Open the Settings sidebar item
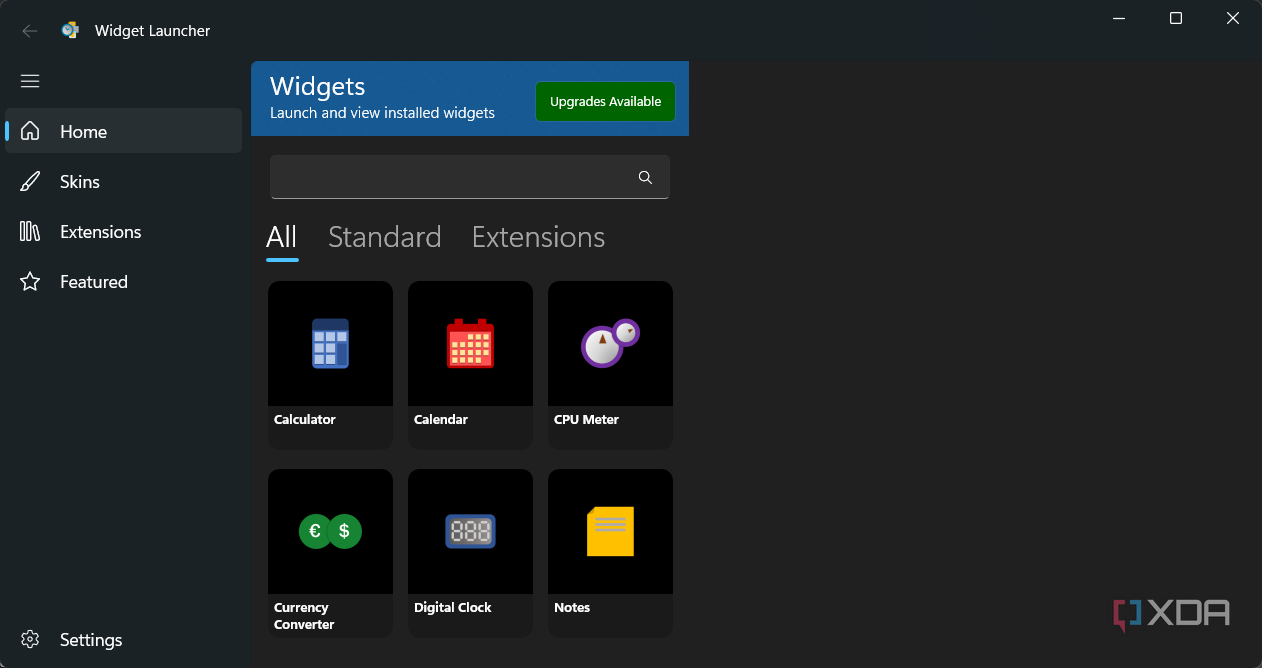This screenshot has height=668, width=1262. 123,639
